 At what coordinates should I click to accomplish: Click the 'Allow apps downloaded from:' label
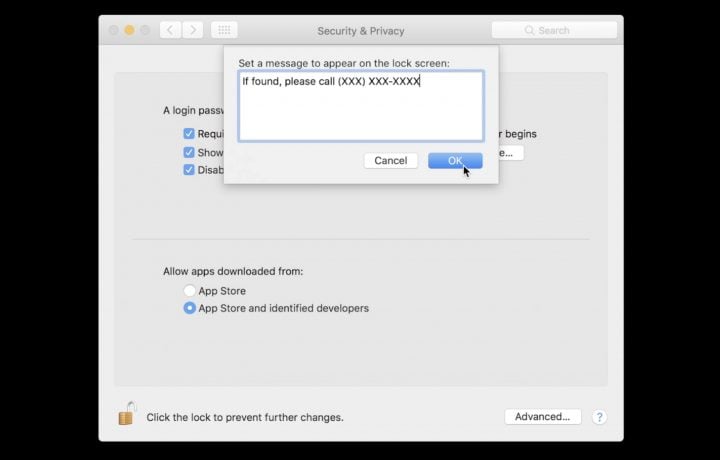click(x=233, y=271)
